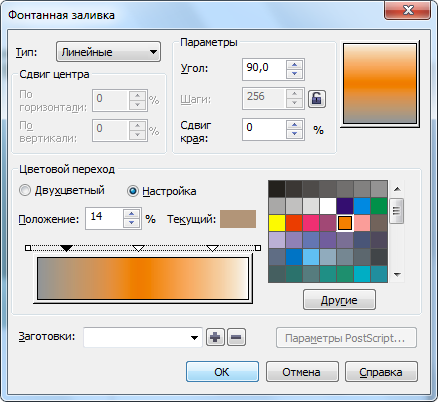The image size is (438, 402).
Task: Select the Двухцветный radio button
Action: coord(25,191)
